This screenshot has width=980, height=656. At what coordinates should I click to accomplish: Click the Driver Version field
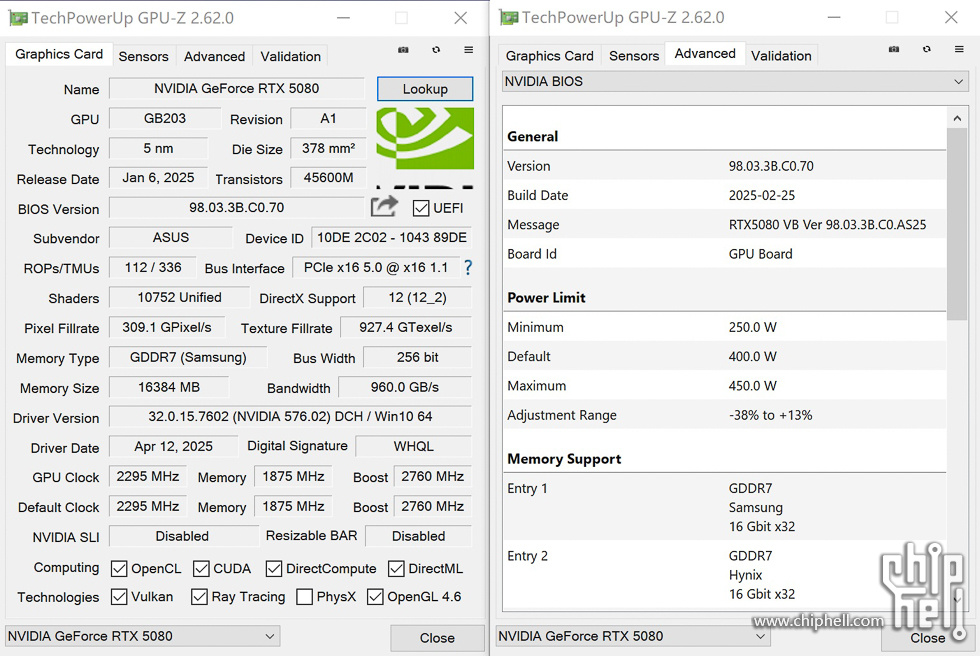click(x=291, y=416)
